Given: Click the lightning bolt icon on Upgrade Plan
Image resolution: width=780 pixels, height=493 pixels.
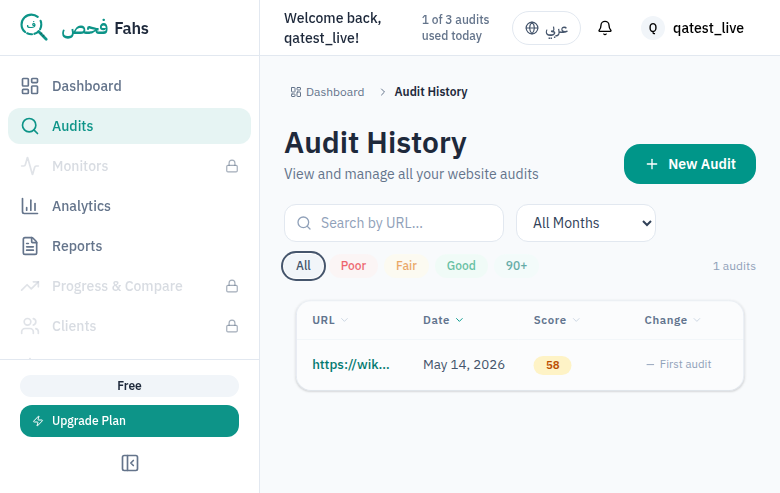Looking at the screenshot, I should [38, 421].
